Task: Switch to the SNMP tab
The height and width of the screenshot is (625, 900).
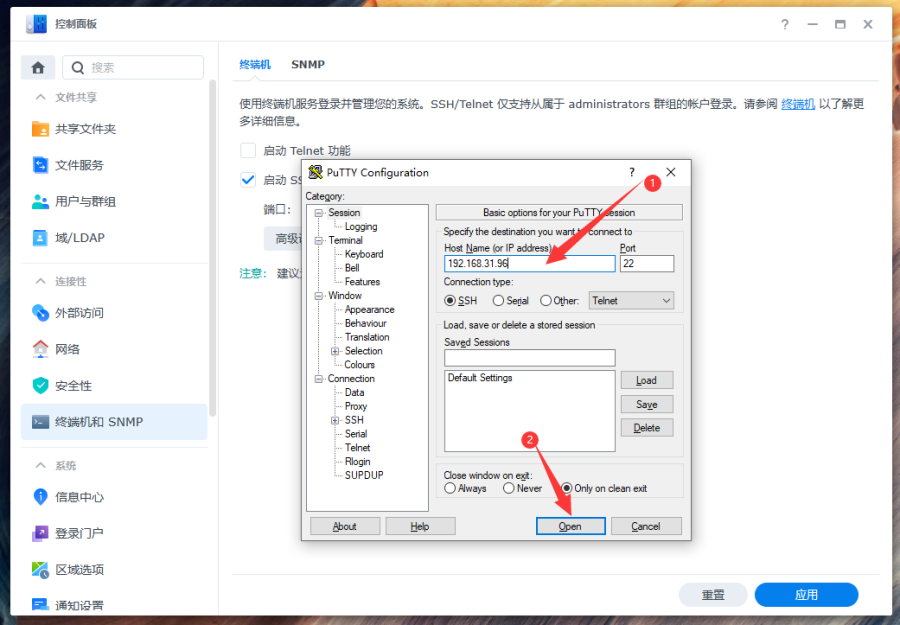Action: click(308, 64)
